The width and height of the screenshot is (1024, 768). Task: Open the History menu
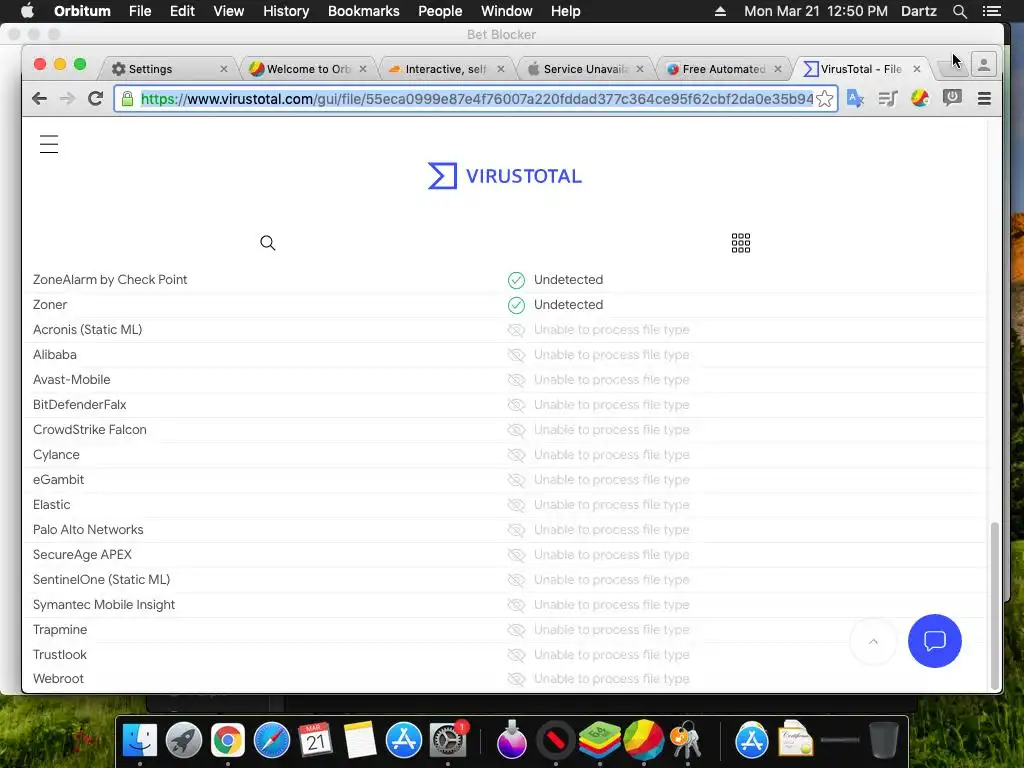286,11
